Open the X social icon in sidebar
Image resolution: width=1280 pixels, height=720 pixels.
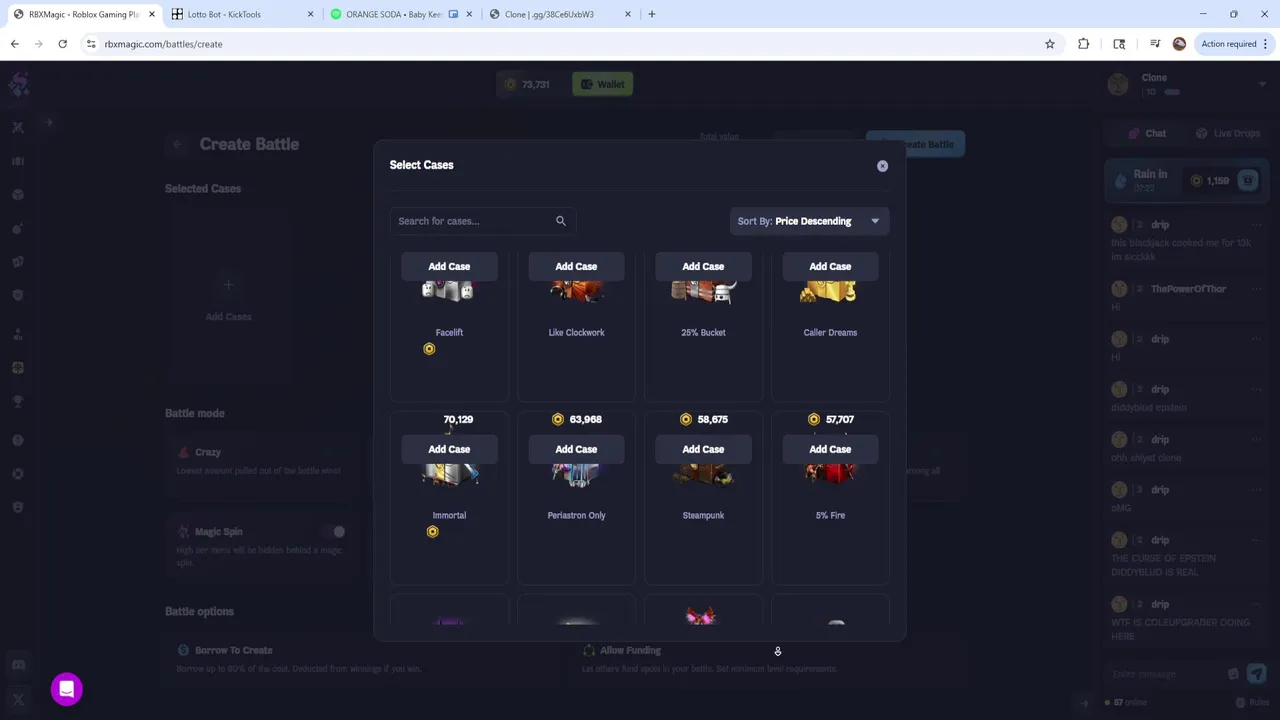[x=18, y=700]
